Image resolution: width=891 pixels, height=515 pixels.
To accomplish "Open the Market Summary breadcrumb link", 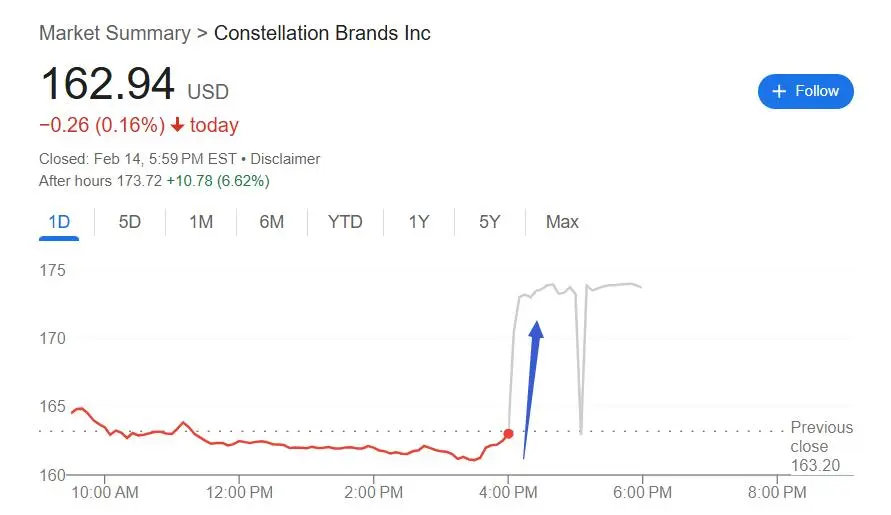I will click(115, 33).
